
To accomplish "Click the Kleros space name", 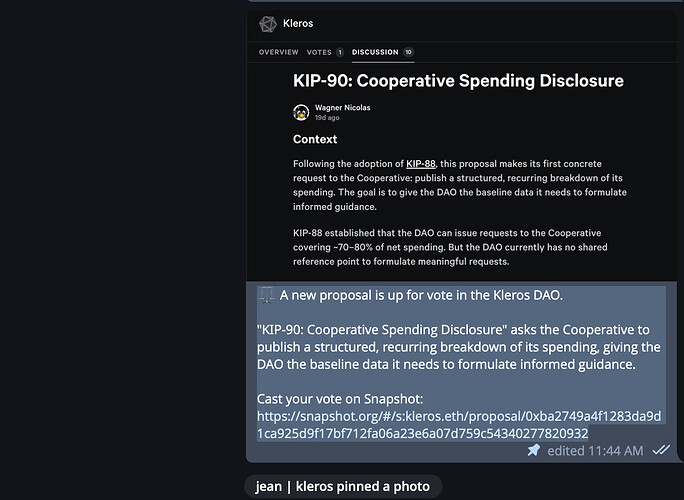I will click(298, 24).
